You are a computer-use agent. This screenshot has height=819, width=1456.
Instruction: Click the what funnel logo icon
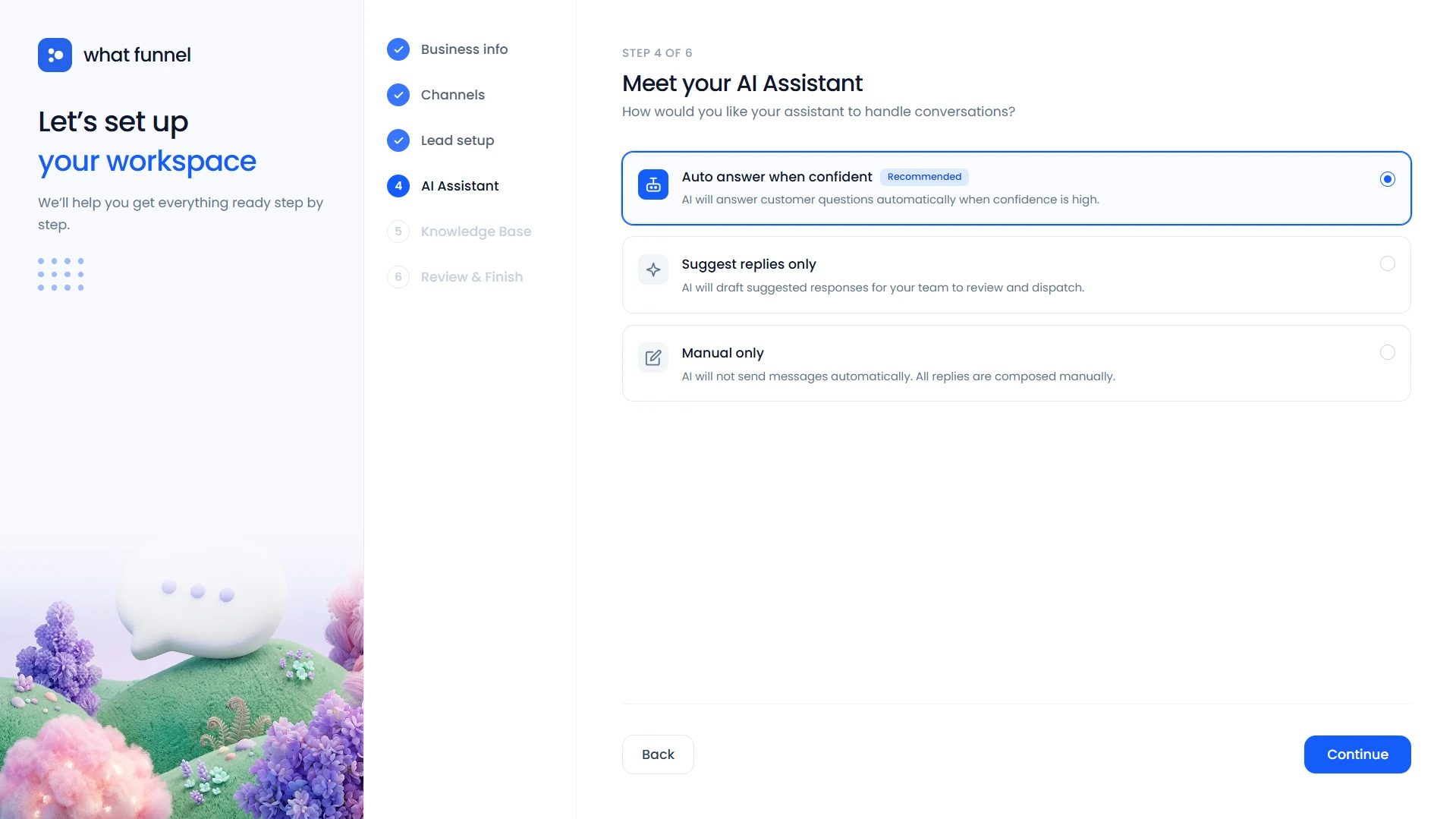click(x=55, y=55)
